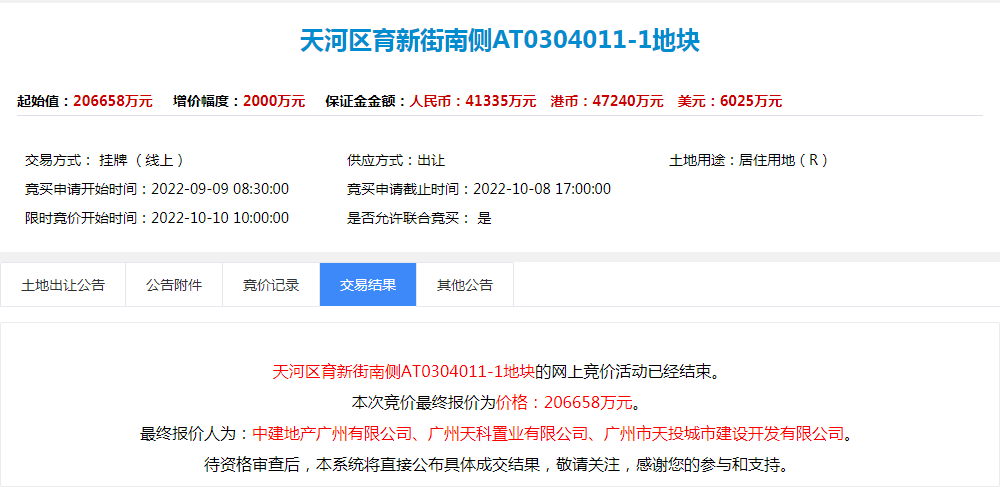
Task: Open the 土地出让公告 tab
Action: tap(63, 284)
